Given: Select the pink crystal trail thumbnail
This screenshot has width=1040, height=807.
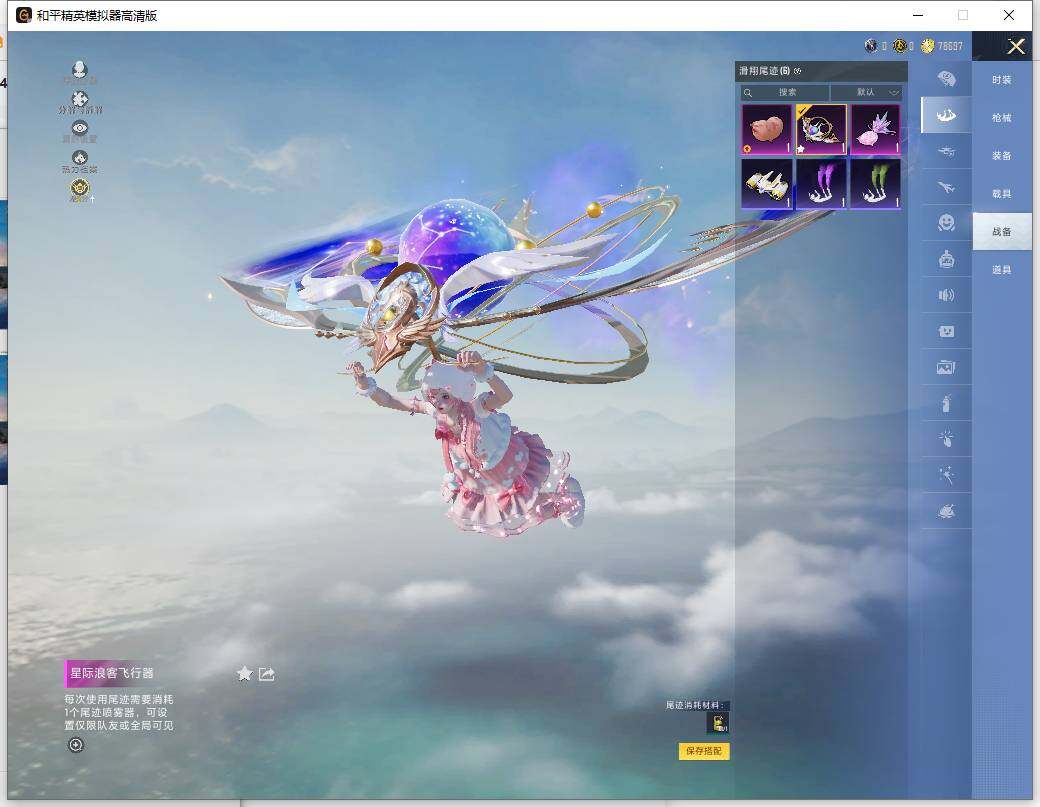Looking at the screenshot, I should (876, 129).
